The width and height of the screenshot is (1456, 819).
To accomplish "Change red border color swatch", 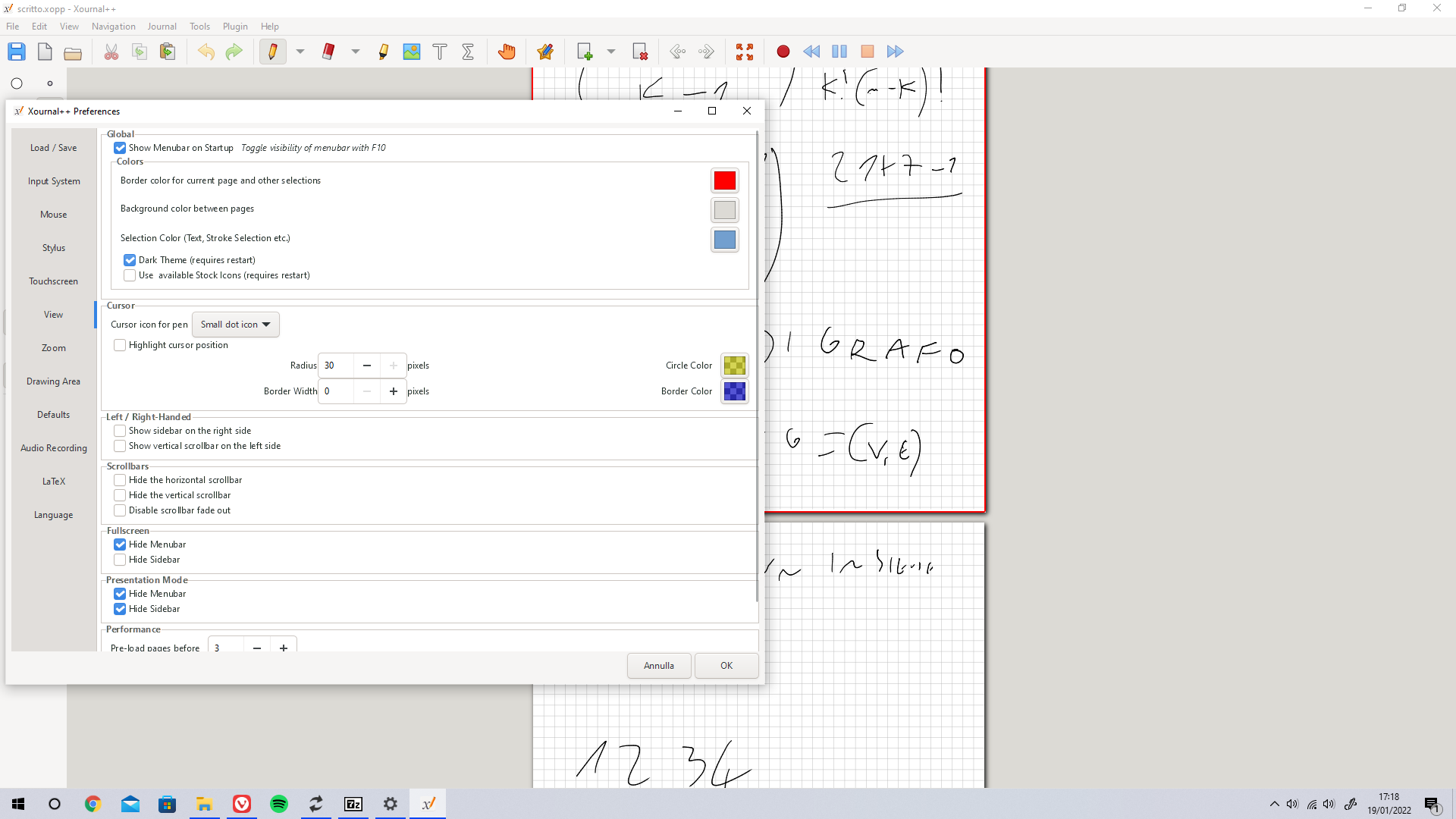I will coord(725,180).
